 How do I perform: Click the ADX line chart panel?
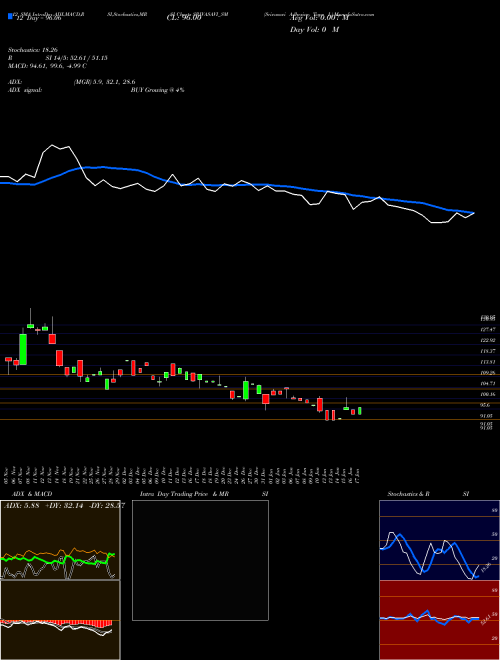(x=60, y=540)
